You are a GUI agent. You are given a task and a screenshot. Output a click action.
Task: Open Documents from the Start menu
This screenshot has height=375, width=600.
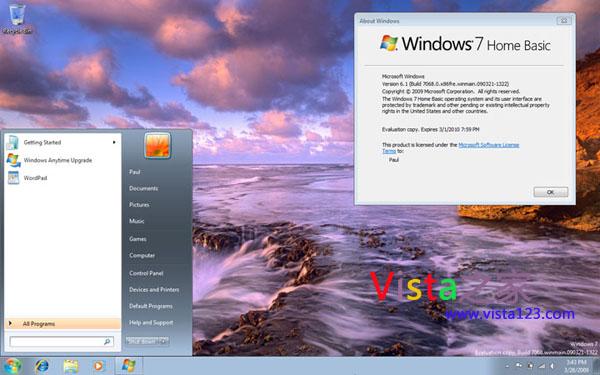tap(143, 188)
